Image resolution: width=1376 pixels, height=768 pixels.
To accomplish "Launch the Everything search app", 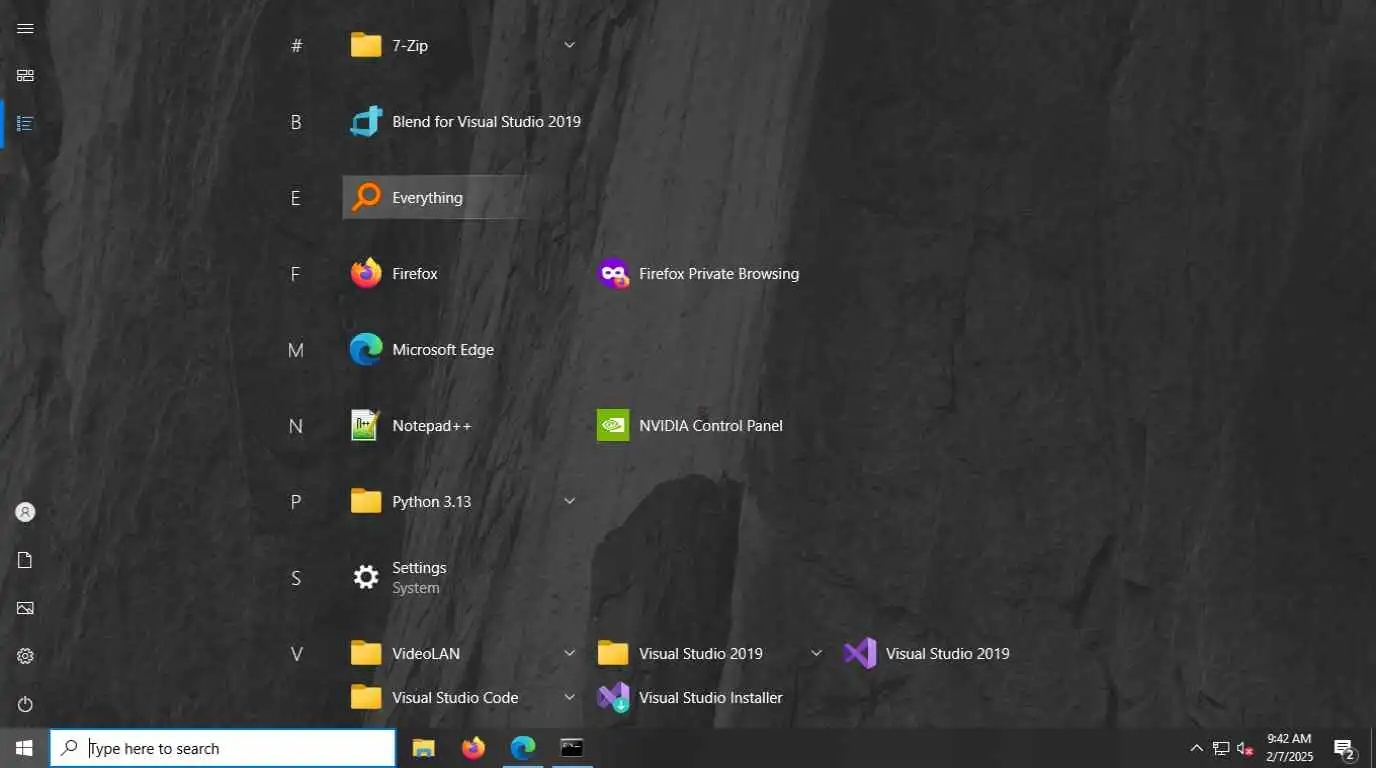I will pos(465,198).
